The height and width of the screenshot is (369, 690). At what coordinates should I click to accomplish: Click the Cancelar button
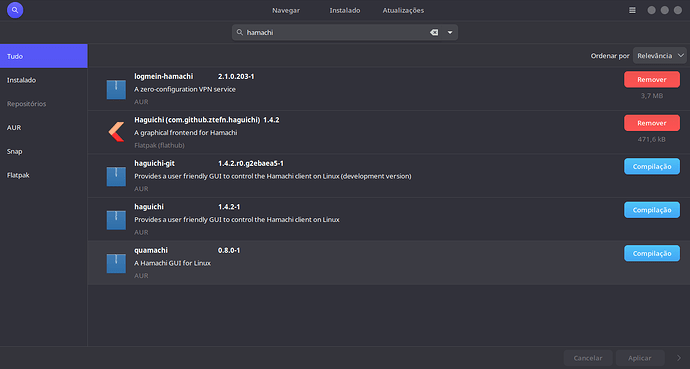pos(588,358)
